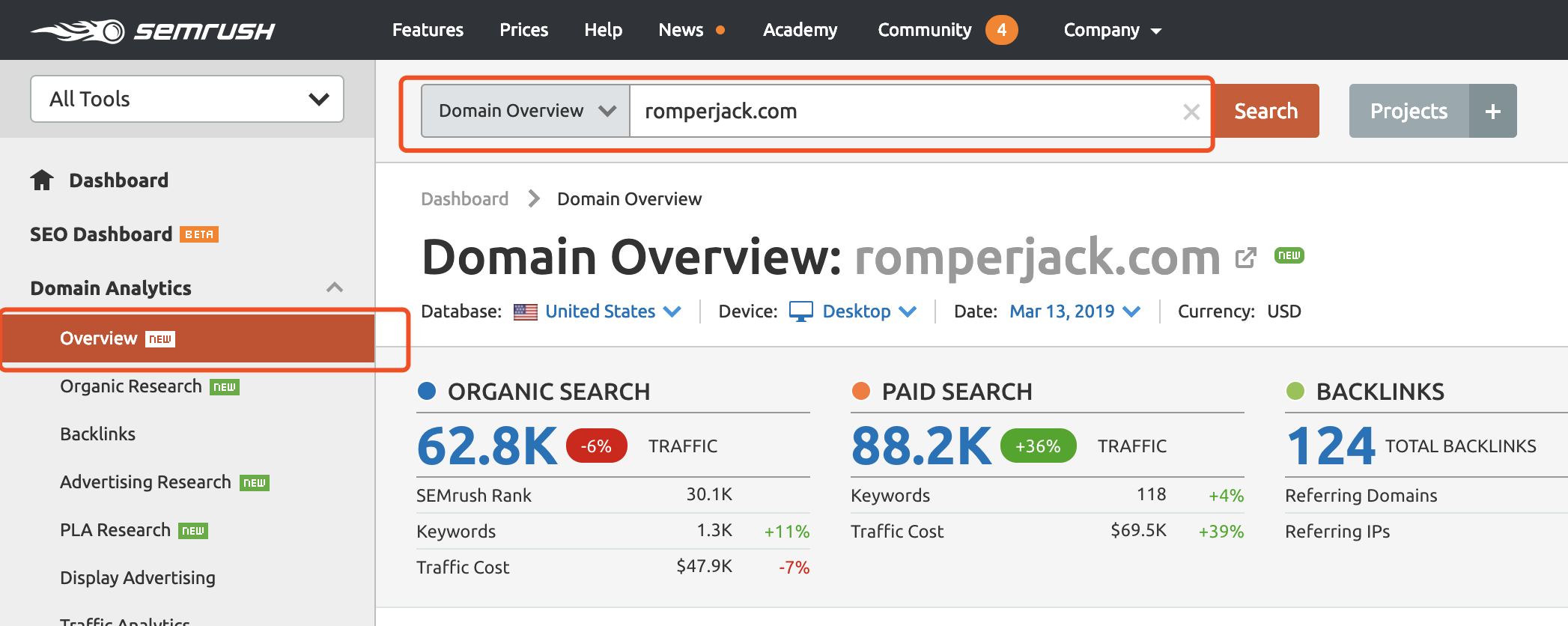Open the News page

point(681,30)
